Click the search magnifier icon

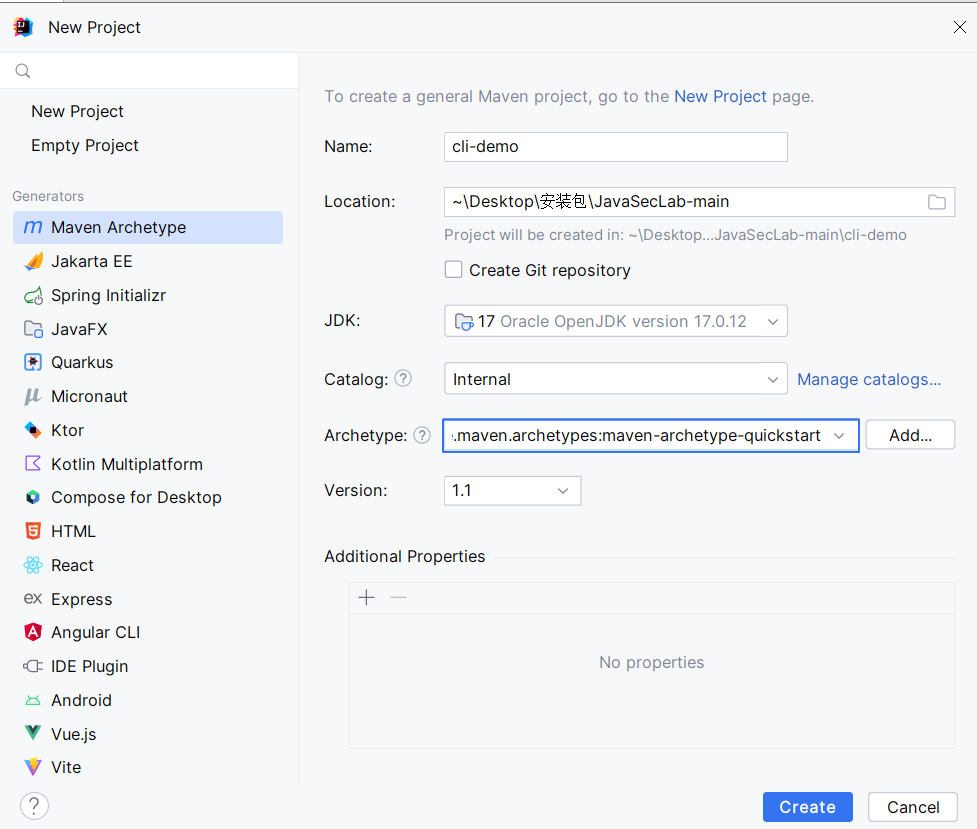pos(23,71)
